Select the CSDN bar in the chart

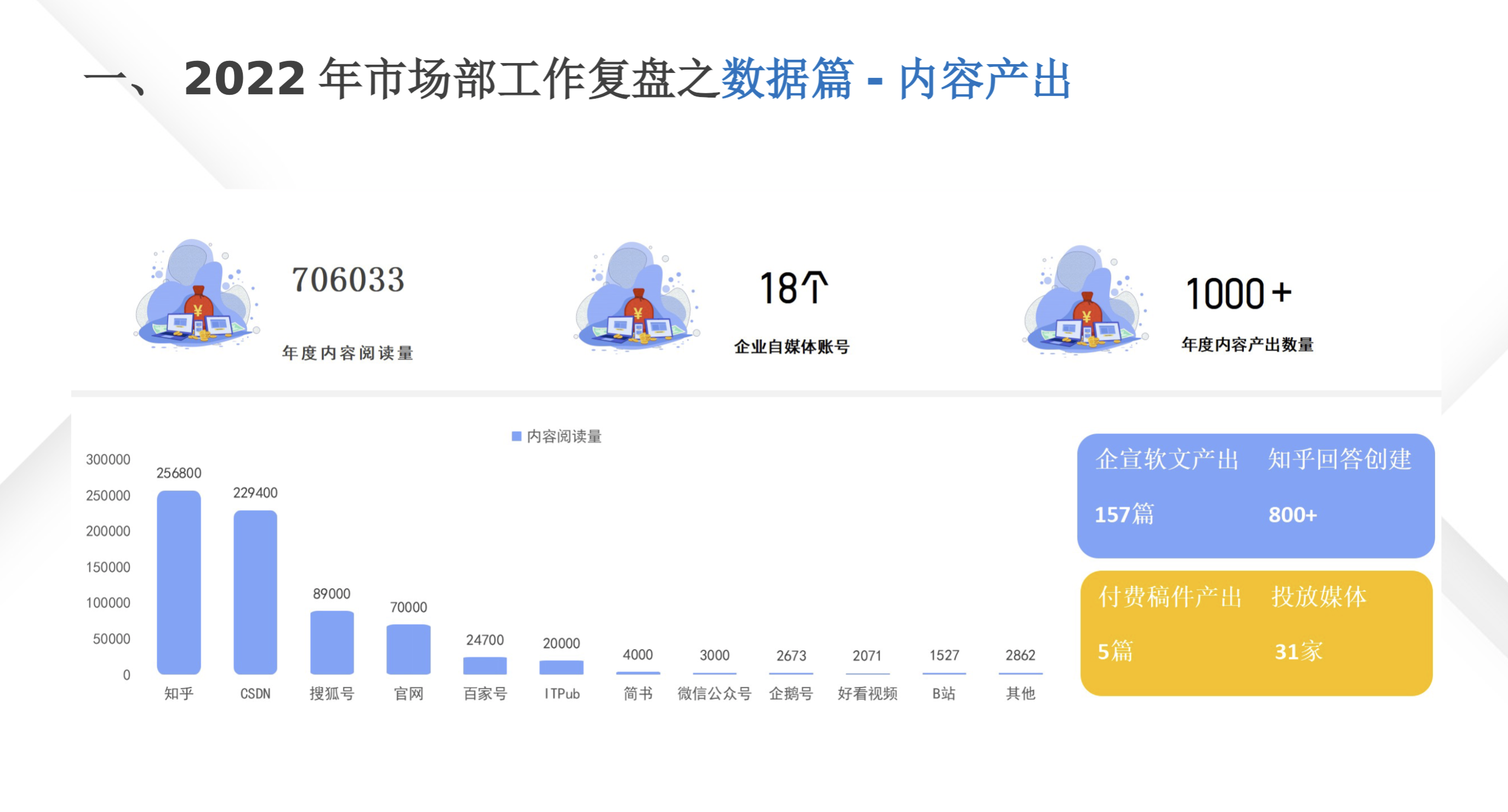click(255, 592)
